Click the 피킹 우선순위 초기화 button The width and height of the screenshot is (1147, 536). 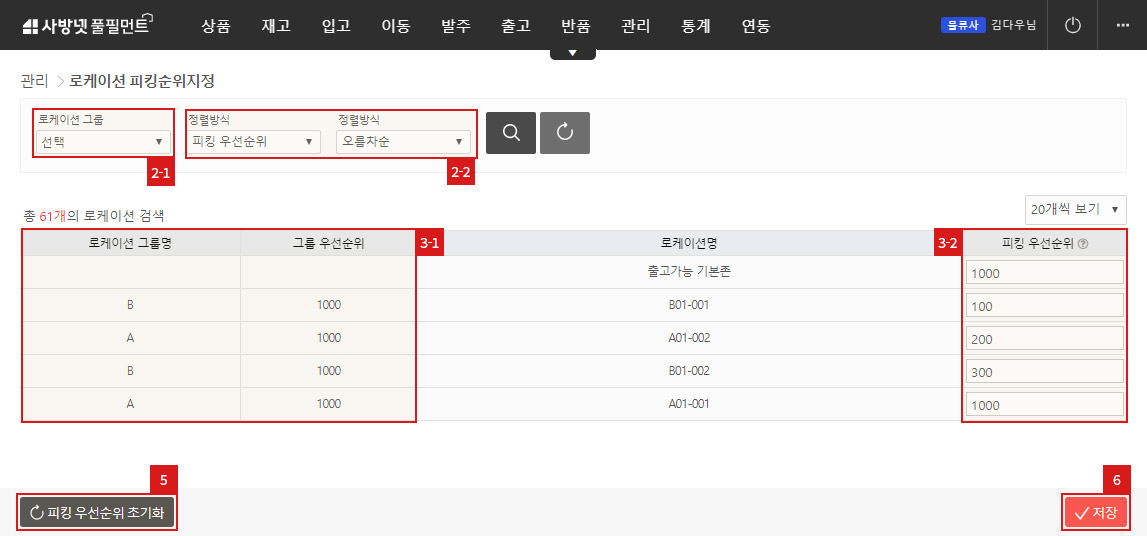pyautogui.click(x=97, y=513)
